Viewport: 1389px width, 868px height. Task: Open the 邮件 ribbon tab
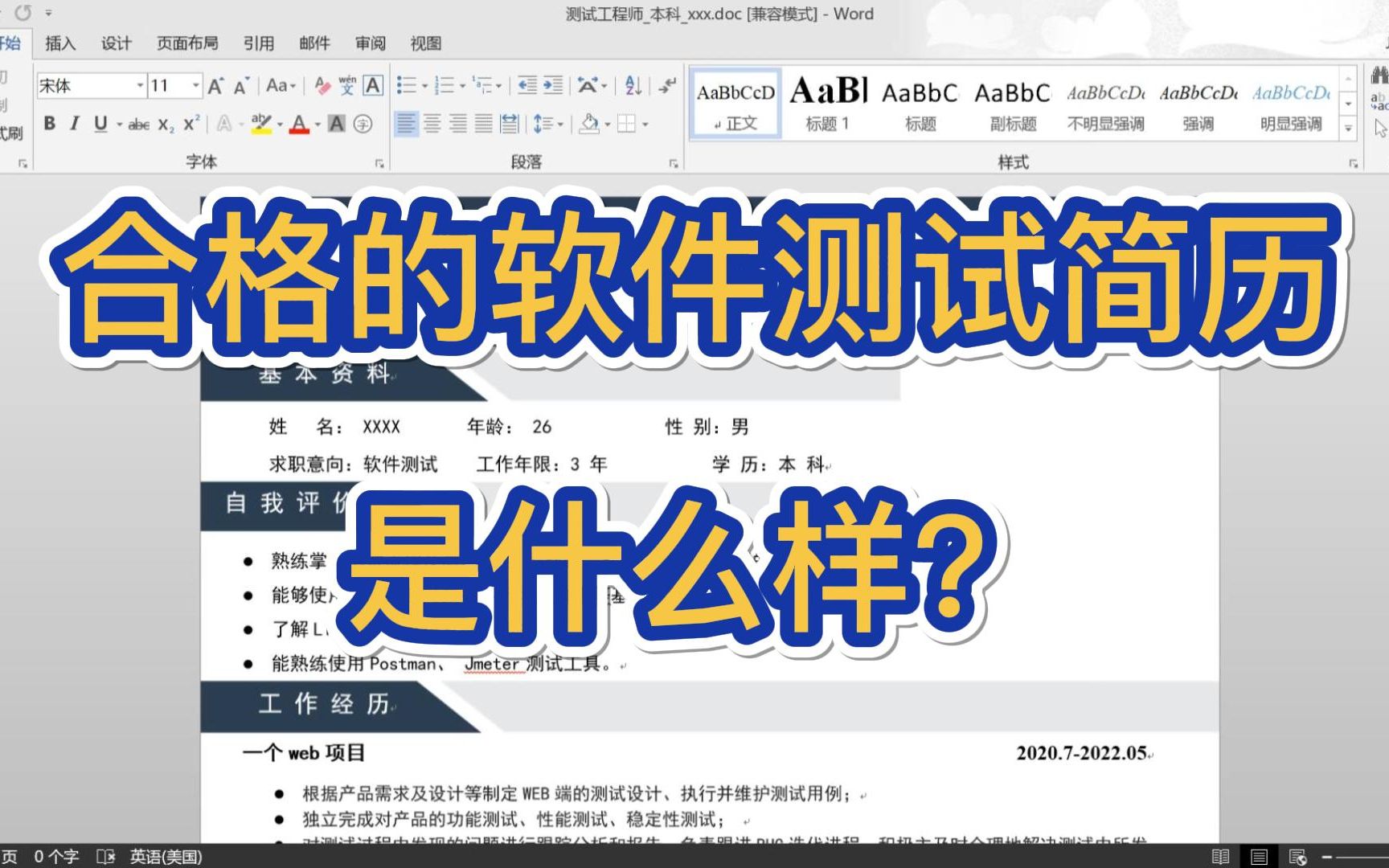coord(314,43)
